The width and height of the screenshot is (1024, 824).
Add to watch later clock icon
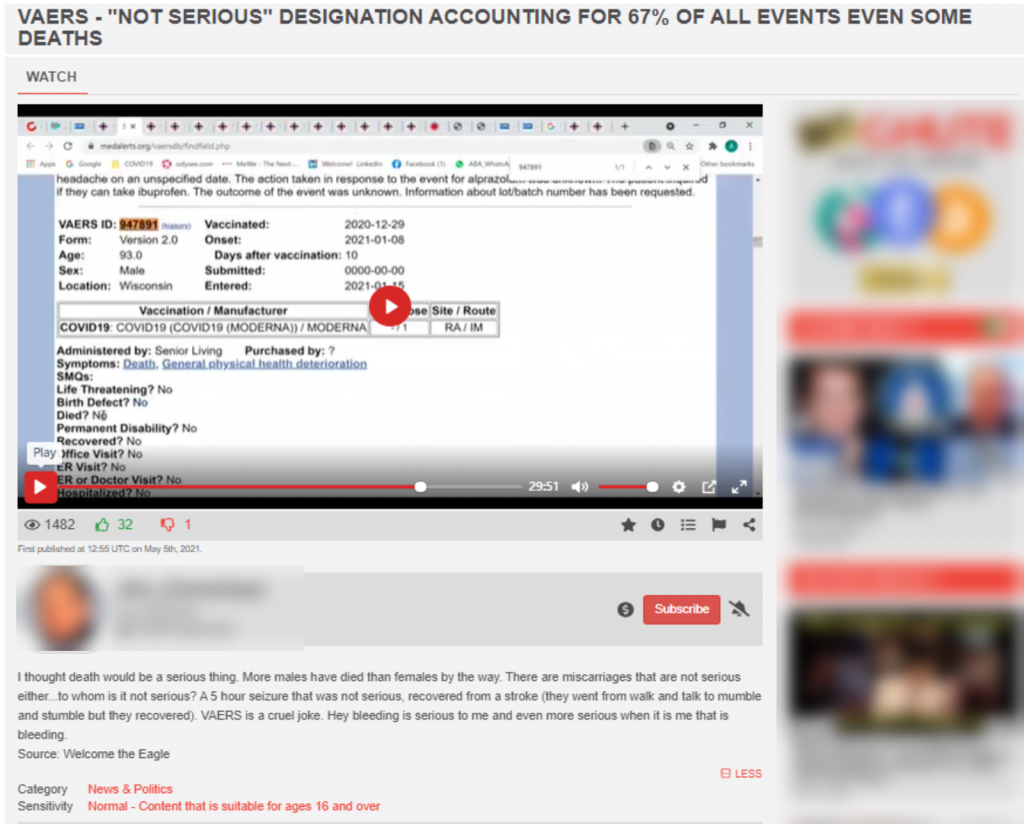658,525
